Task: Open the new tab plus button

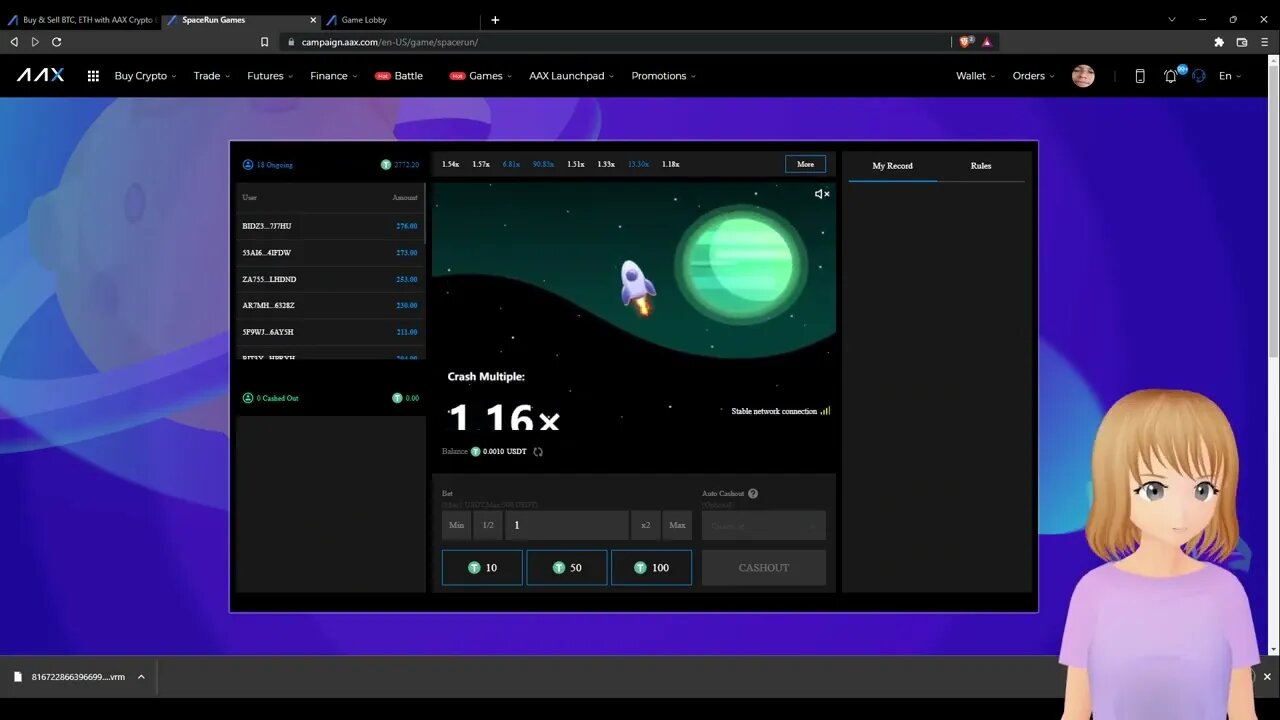Action: click(x=495, y=20)
